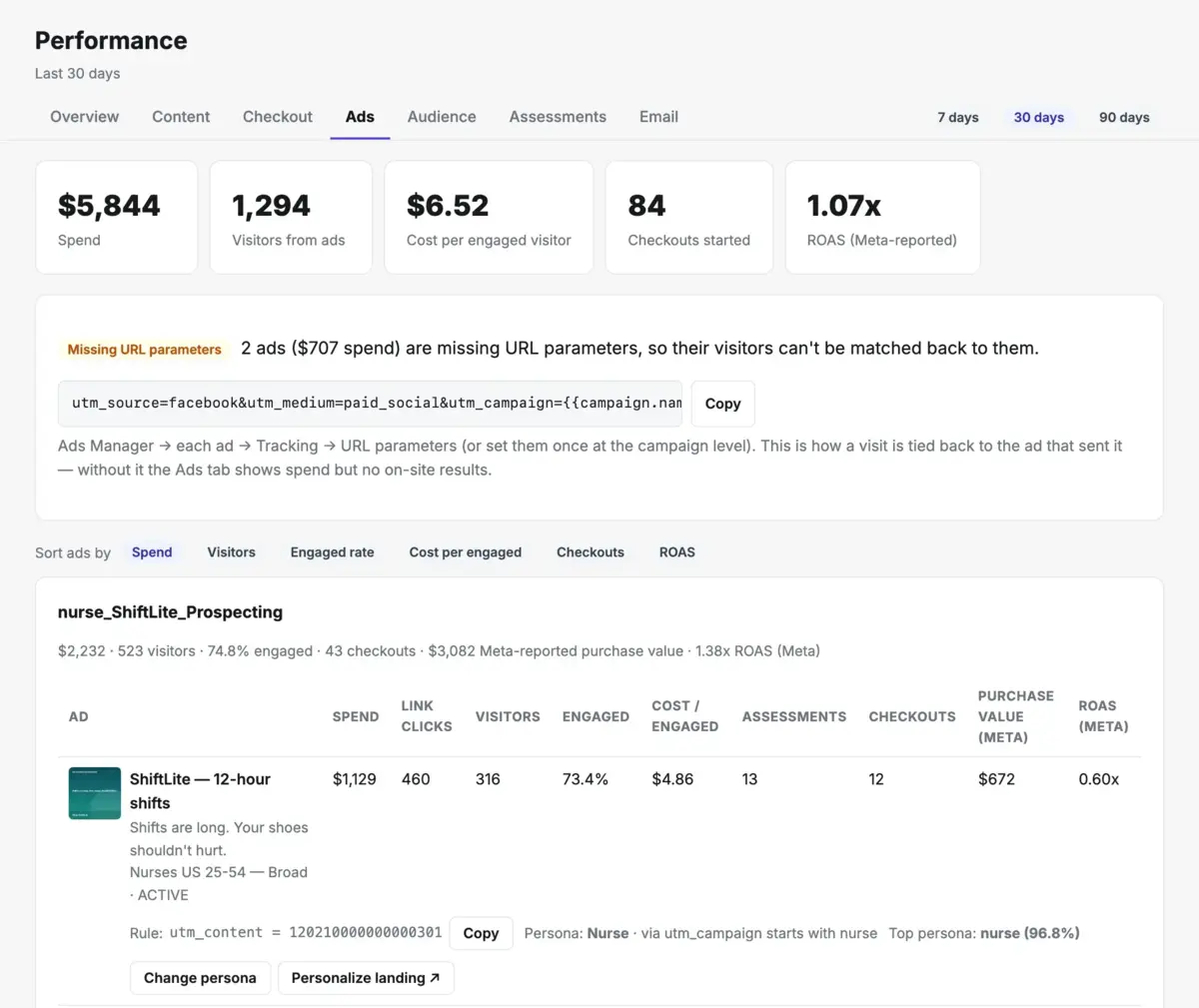Click the SPEND column header
Viewport: 1199px width, 1008px height.
356,716
